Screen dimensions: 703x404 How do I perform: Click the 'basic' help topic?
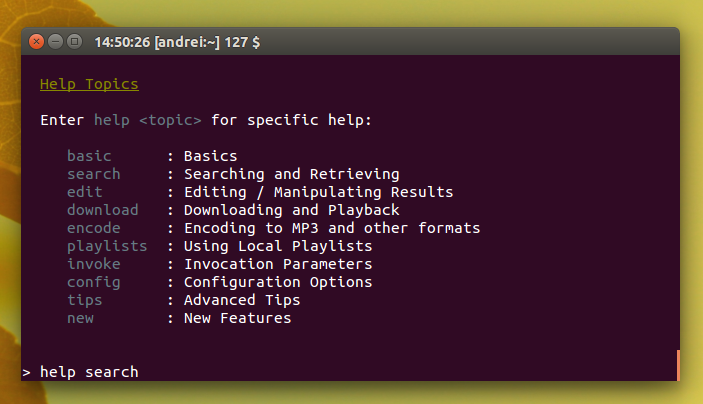point(89,156)
